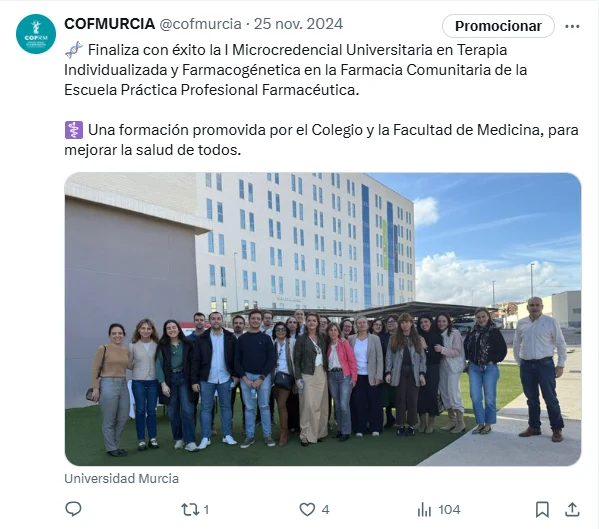Click the DNA emoji in the tweet
Image resolution: width=599 pixels, height=529 pixels.
point(74,50)
